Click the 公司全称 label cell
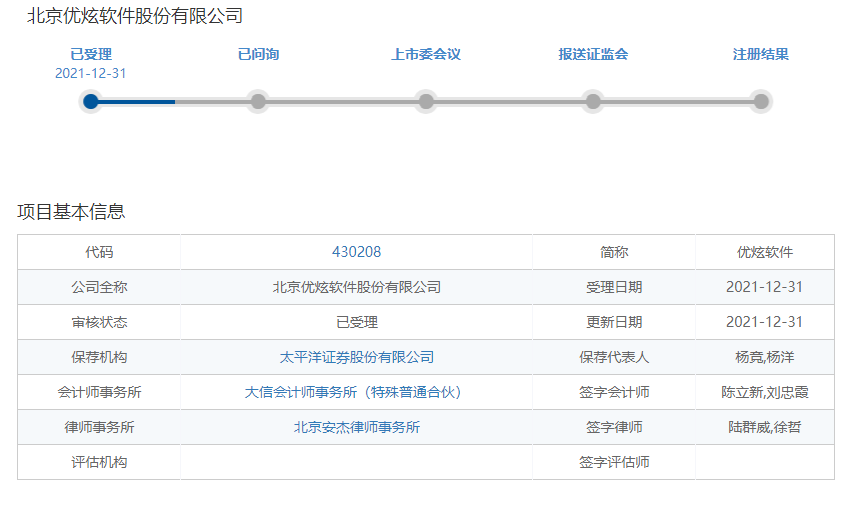 [99, 287]
